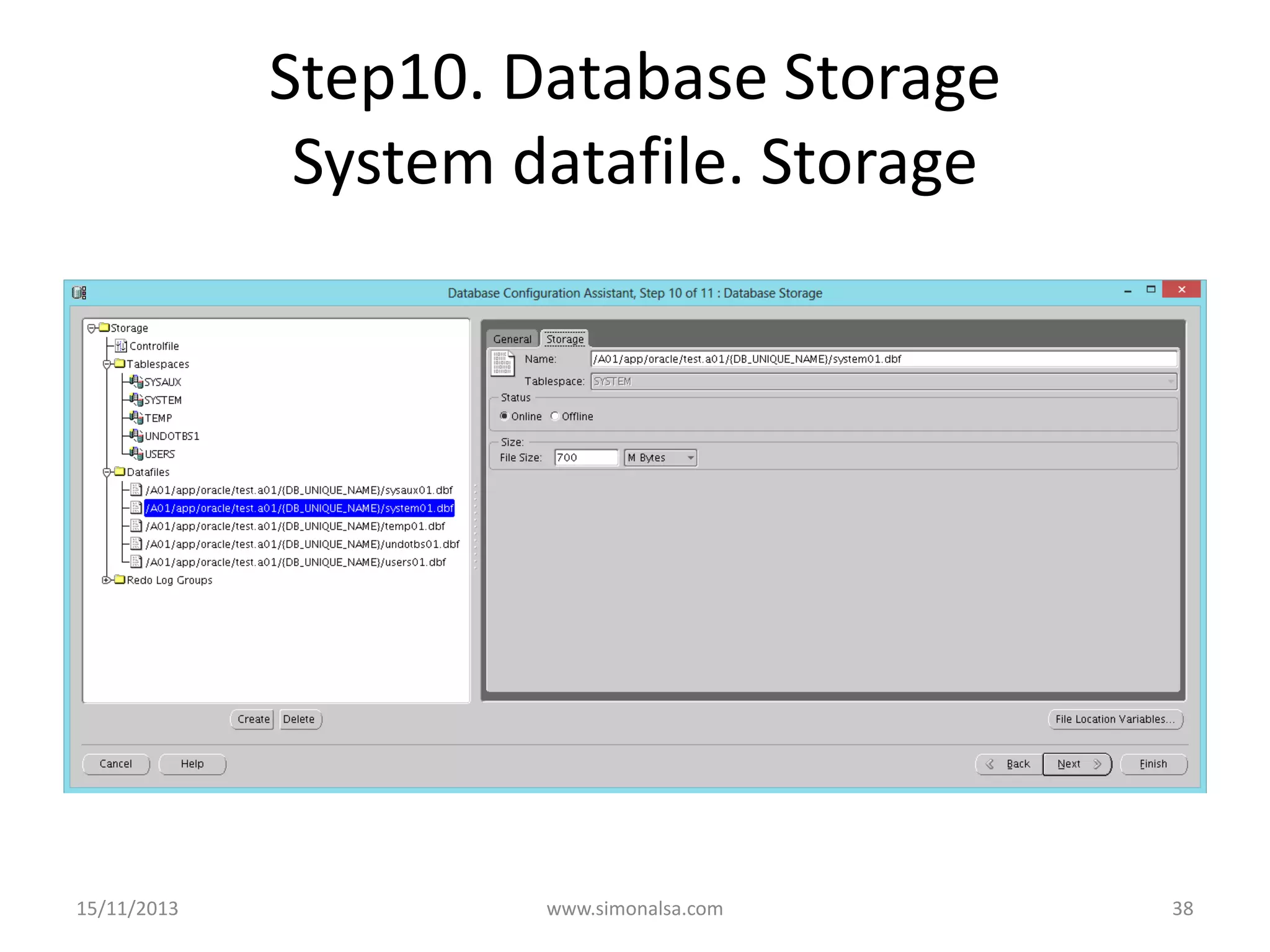The width and height of the screenshot is (1270, 952).
Task: Click the SYSAUX tablespace icon
Action: pyautogui.click(x=136, y=382)
